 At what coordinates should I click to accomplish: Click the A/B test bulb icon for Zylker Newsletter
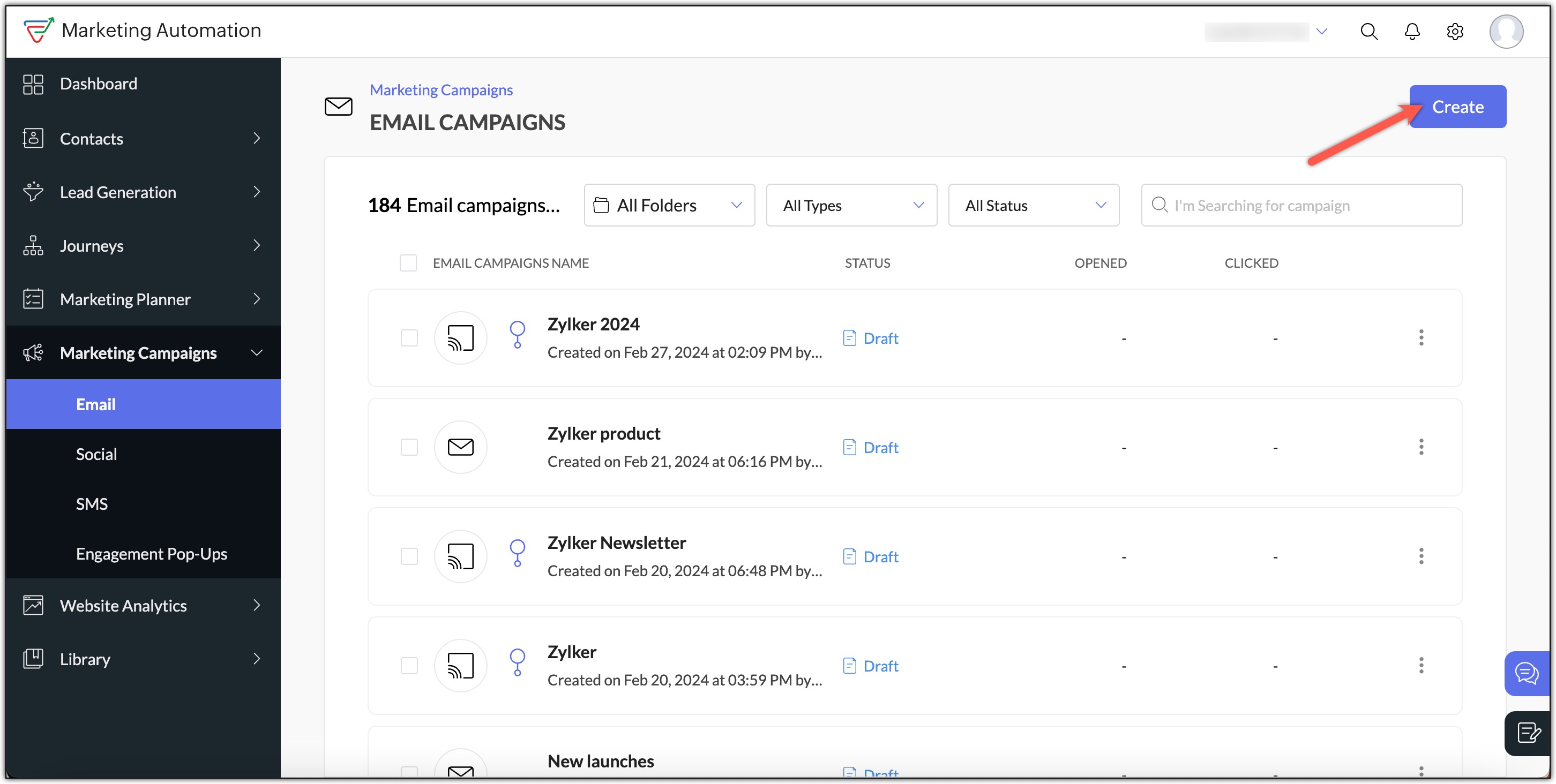pos(517,553)
